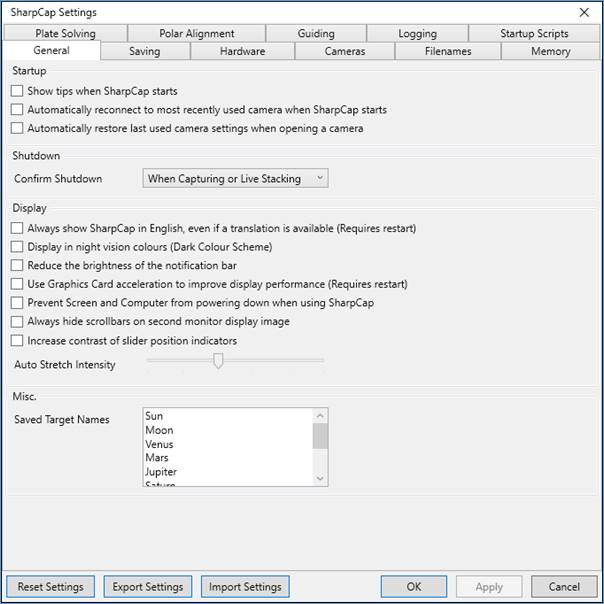The height and width of the screenshot is (604, 604).
Task: Confirm with the OK button
Action: [414, 586]
